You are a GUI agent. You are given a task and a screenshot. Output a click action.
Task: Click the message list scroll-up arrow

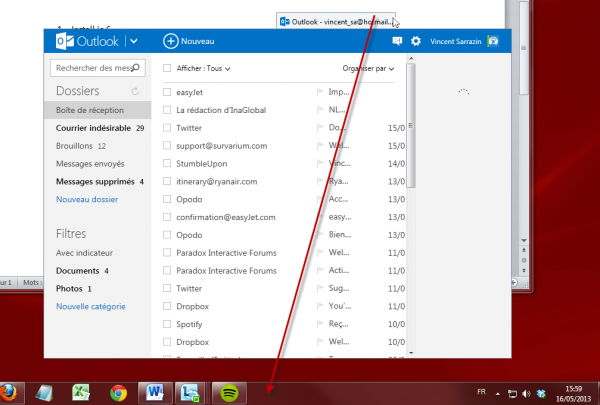pos(411,59)
